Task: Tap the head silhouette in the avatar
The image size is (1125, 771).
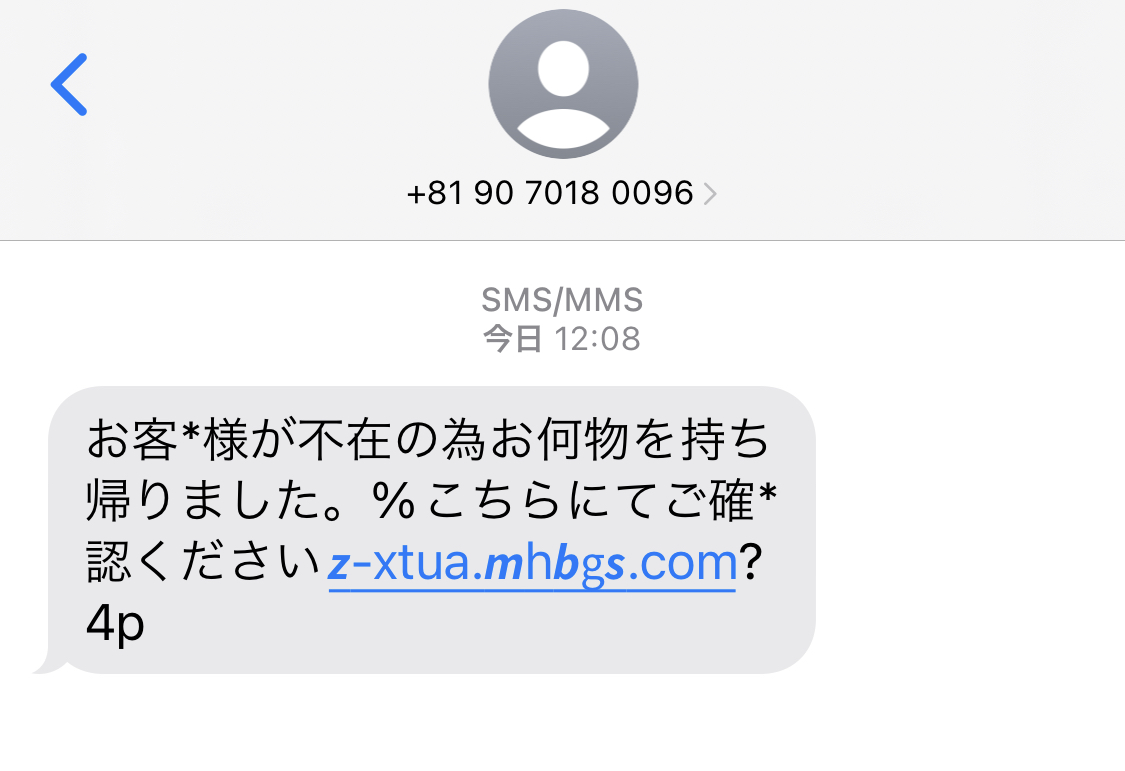Action: coord(563,69)
